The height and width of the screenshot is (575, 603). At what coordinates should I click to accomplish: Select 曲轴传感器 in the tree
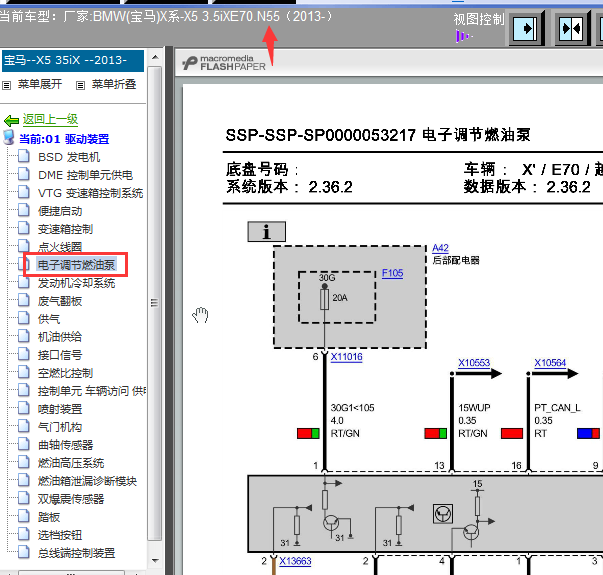click(x=65, y=445)
